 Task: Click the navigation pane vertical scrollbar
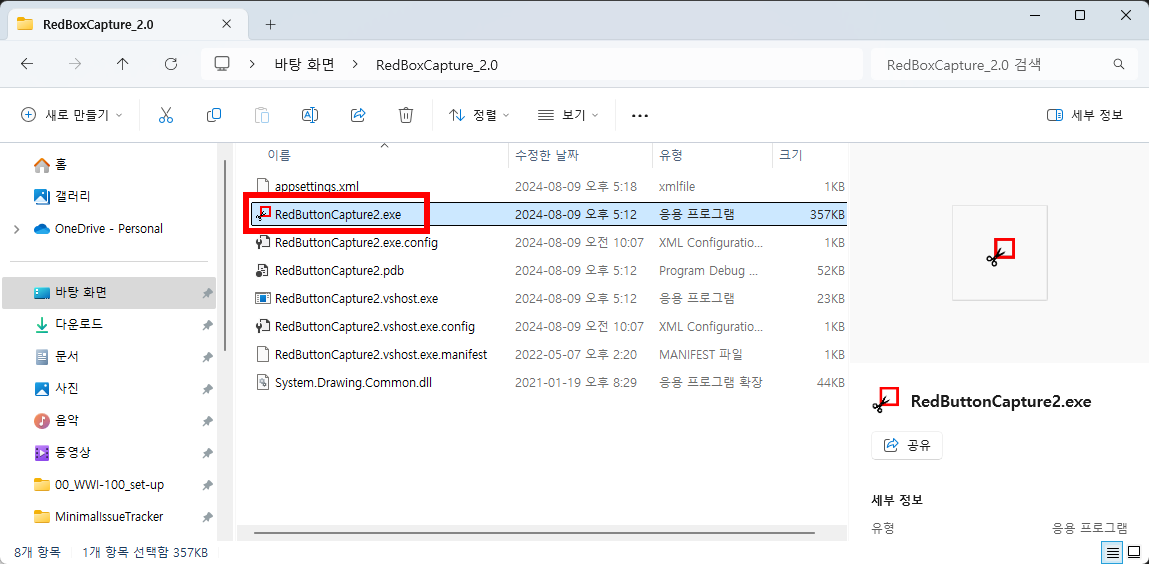tap(224, 257)
